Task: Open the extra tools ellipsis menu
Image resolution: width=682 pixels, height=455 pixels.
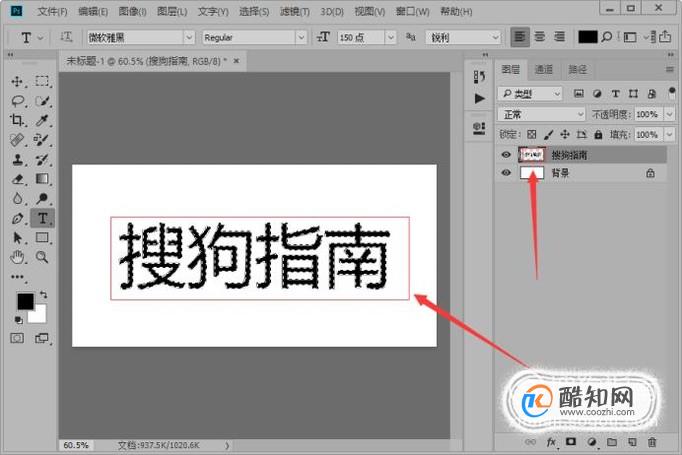Action: pos(17,277)
